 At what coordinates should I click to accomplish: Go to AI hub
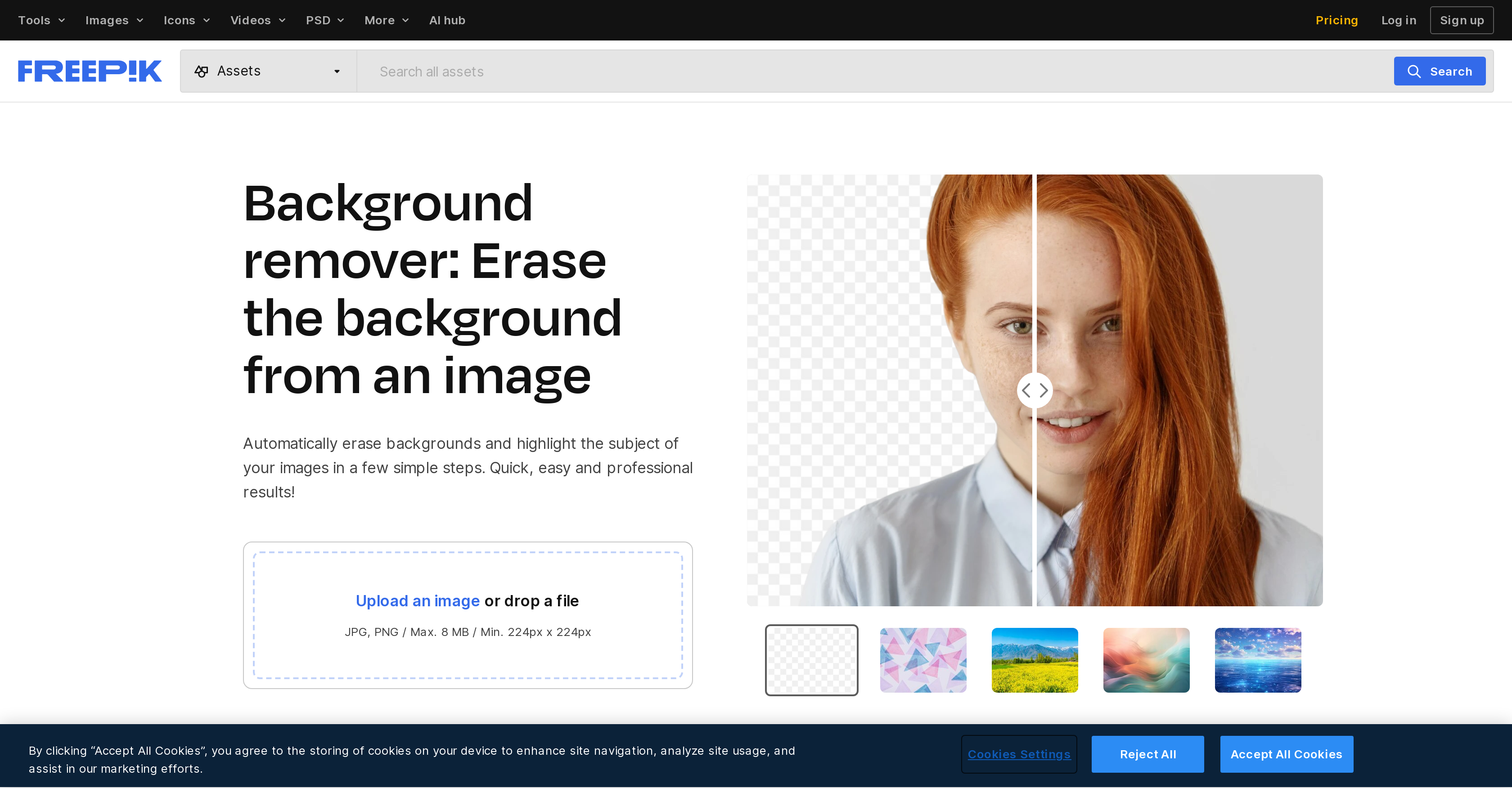pos(447,20)
